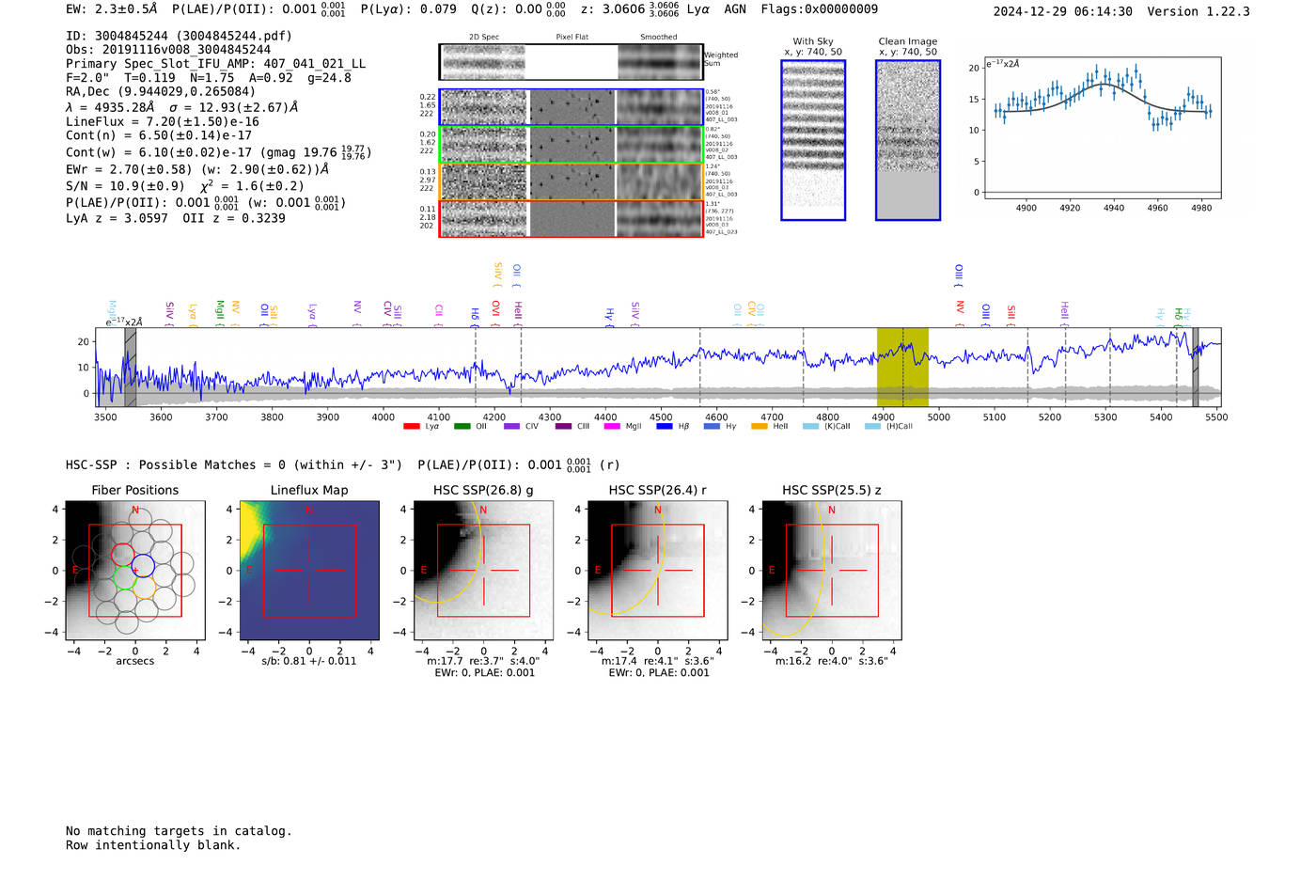The height and width of the screenshot is (896, 1316).
Task: Click the blue Hβ legend swatch
Action: point(665,427)
